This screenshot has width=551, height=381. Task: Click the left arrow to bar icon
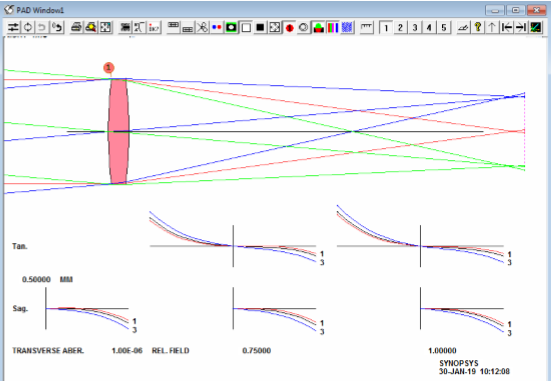tap(506, 27)
